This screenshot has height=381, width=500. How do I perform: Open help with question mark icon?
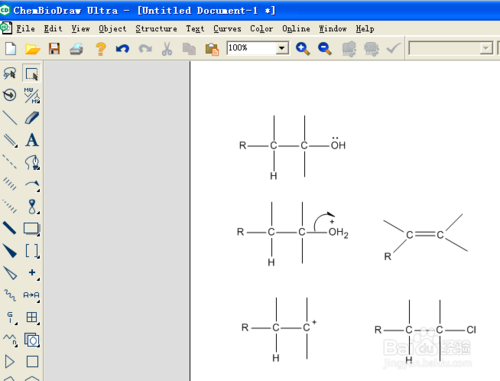pos(100,49)
